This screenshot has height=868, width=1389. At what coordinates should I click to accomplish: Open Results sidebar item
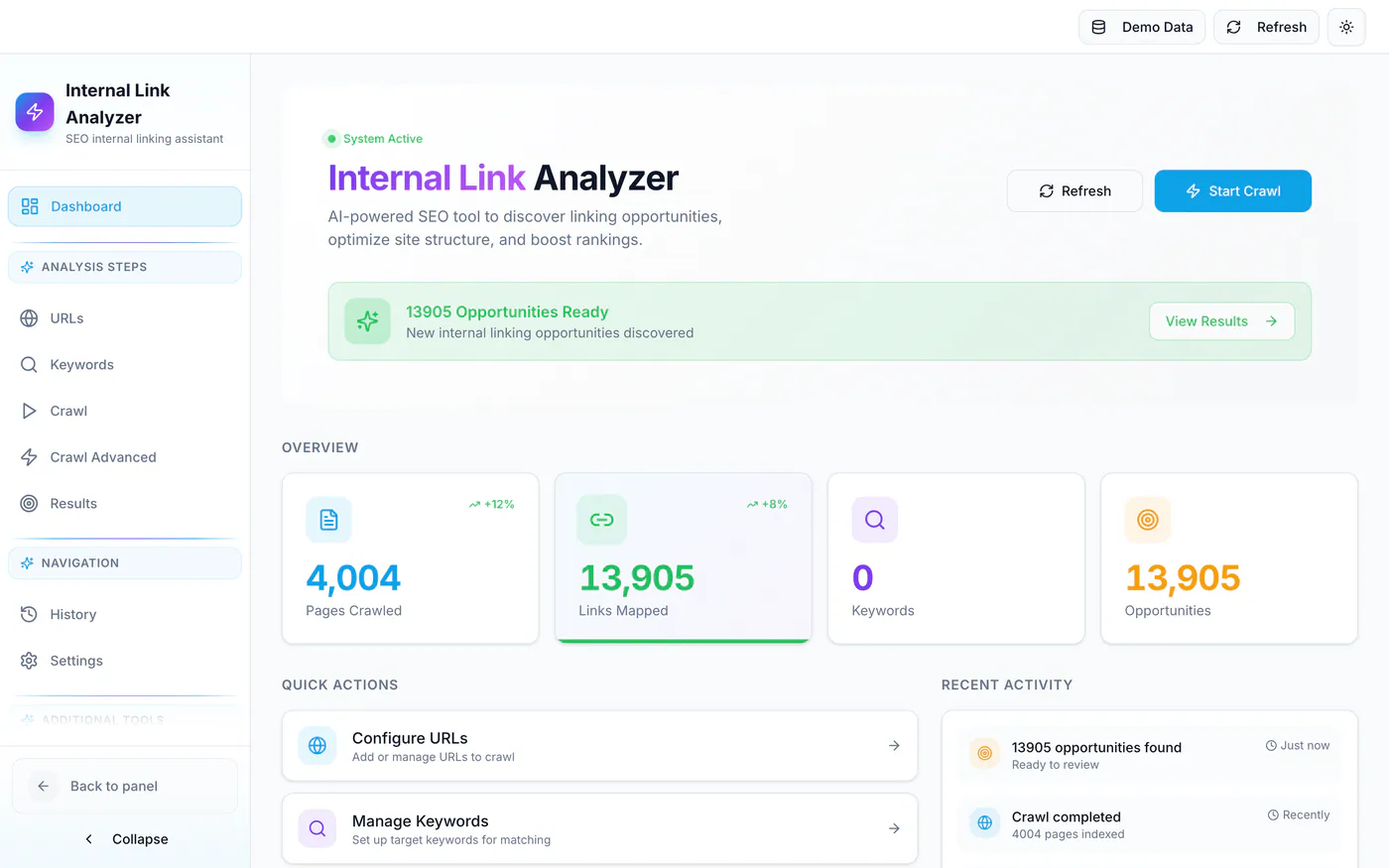pyautogui.click(x=125, y=504)
